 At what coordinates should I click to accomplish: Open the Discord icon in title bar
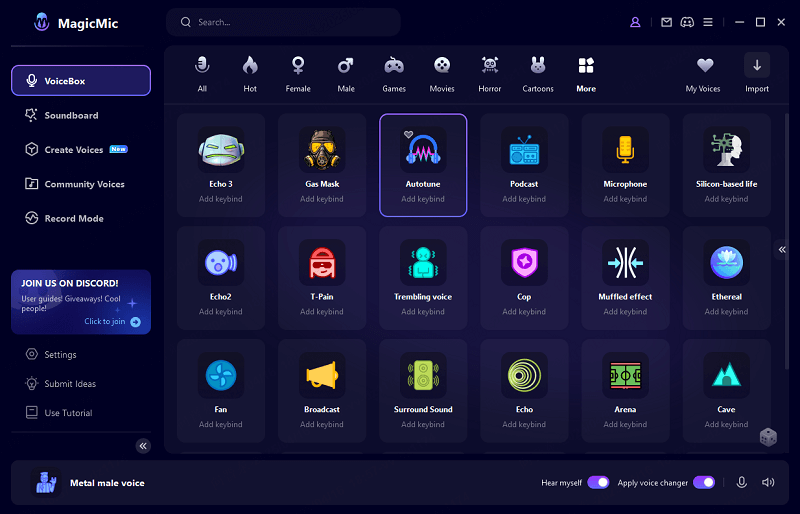[687, 22]
